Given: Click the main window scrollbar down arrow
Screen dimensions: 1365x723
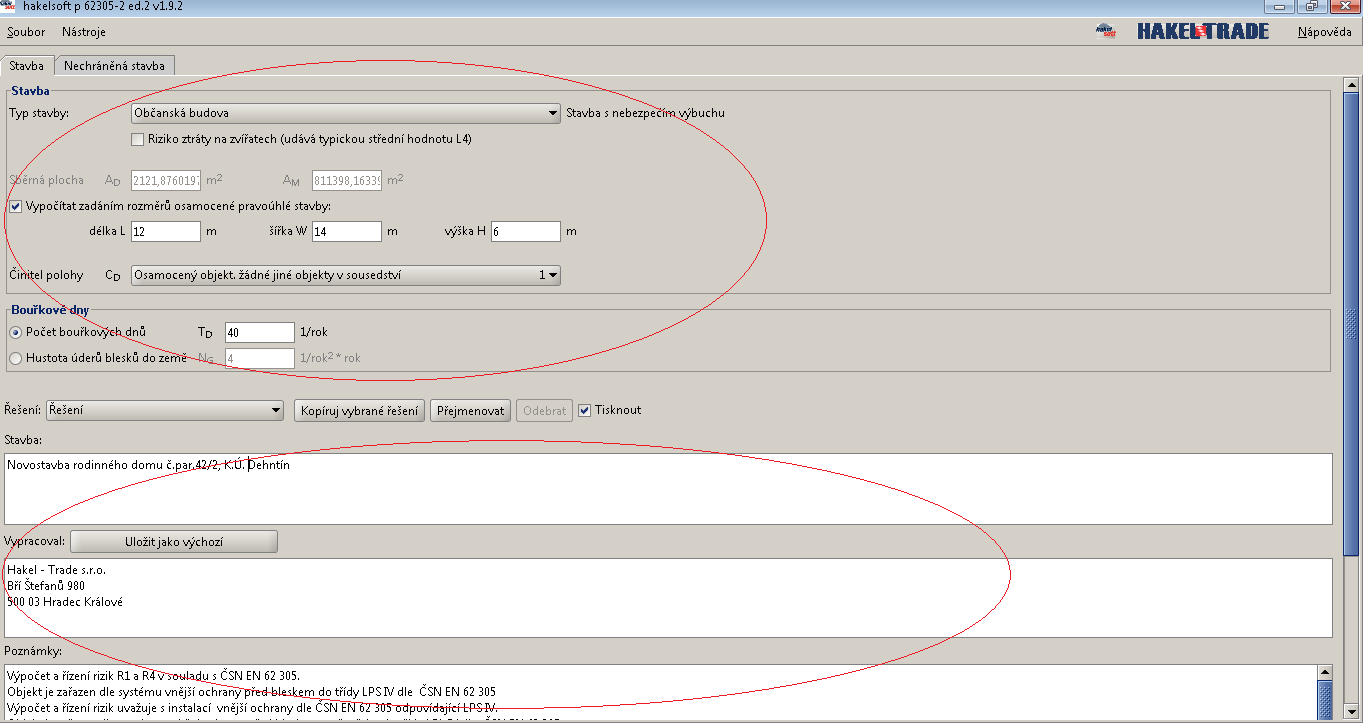Looking at the screenshot, I should [x=1352, y=712].
